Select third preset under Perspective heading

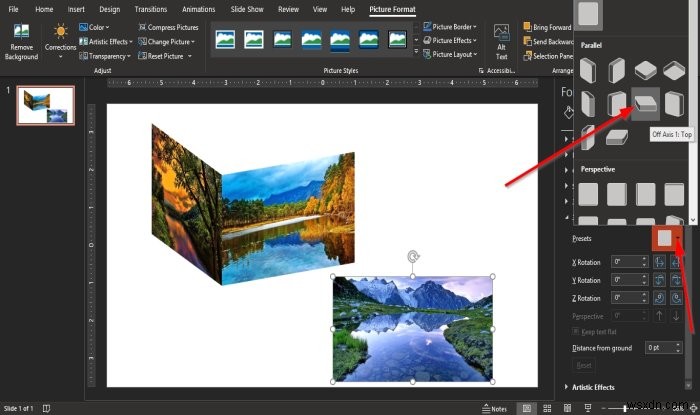pyautogui.click(x=645, y=194)
